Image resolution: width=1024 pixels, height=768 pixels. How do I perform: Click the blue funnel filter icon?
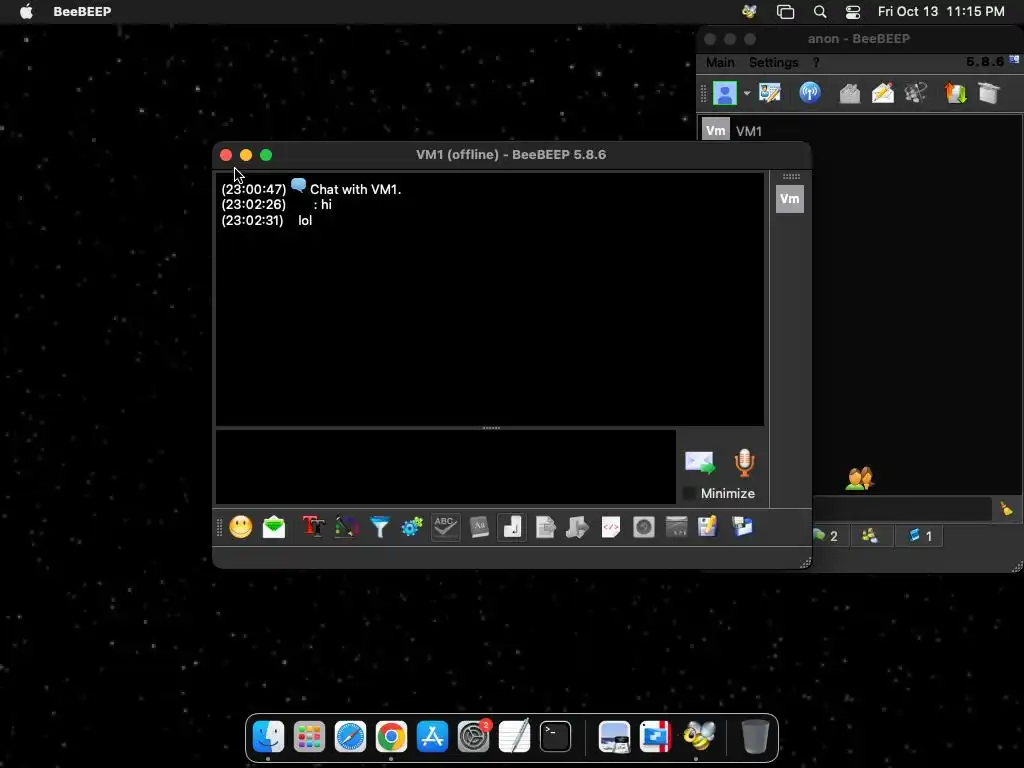point(379,526)
